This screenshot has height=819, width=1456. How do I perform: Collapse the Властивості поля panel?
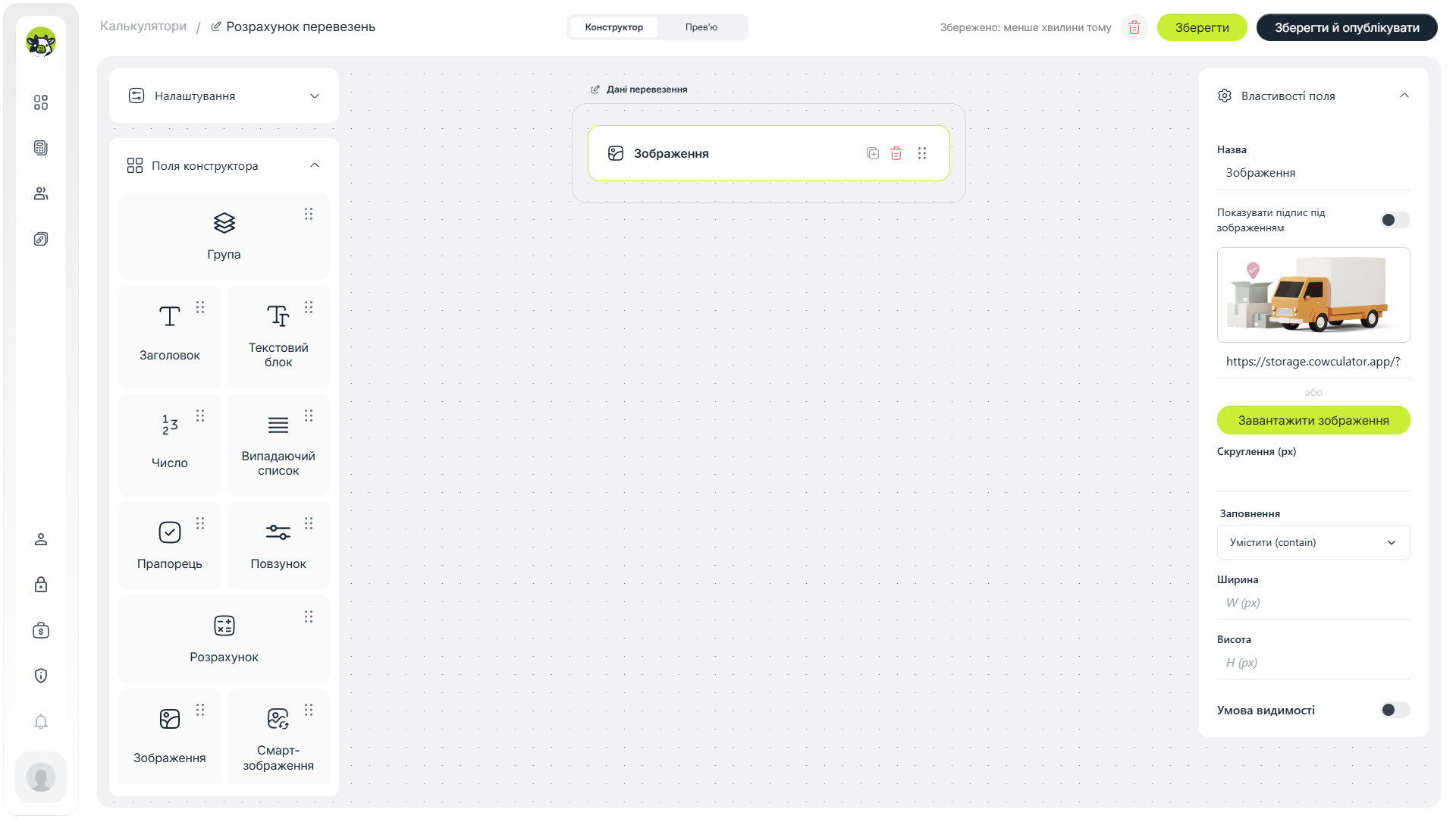tap(1404, 96)
